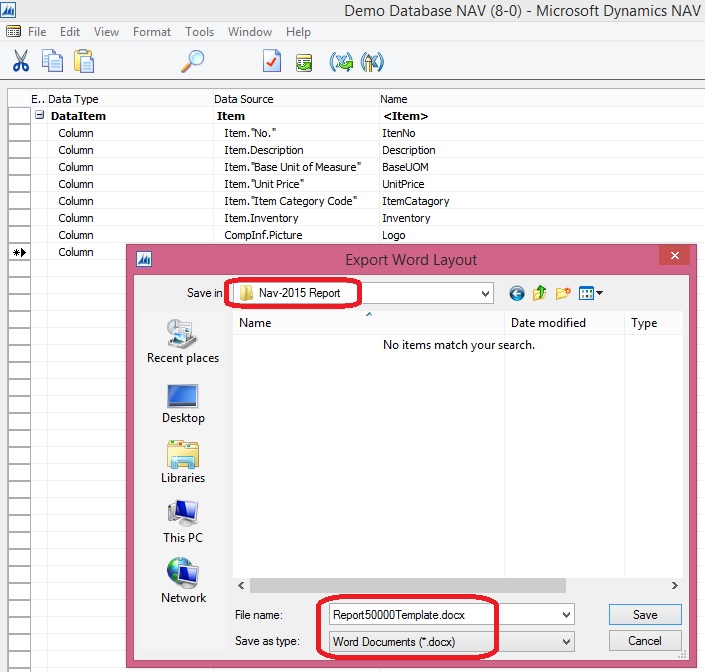
Task: Click the Cancel button
Action: tap(645, 640)
